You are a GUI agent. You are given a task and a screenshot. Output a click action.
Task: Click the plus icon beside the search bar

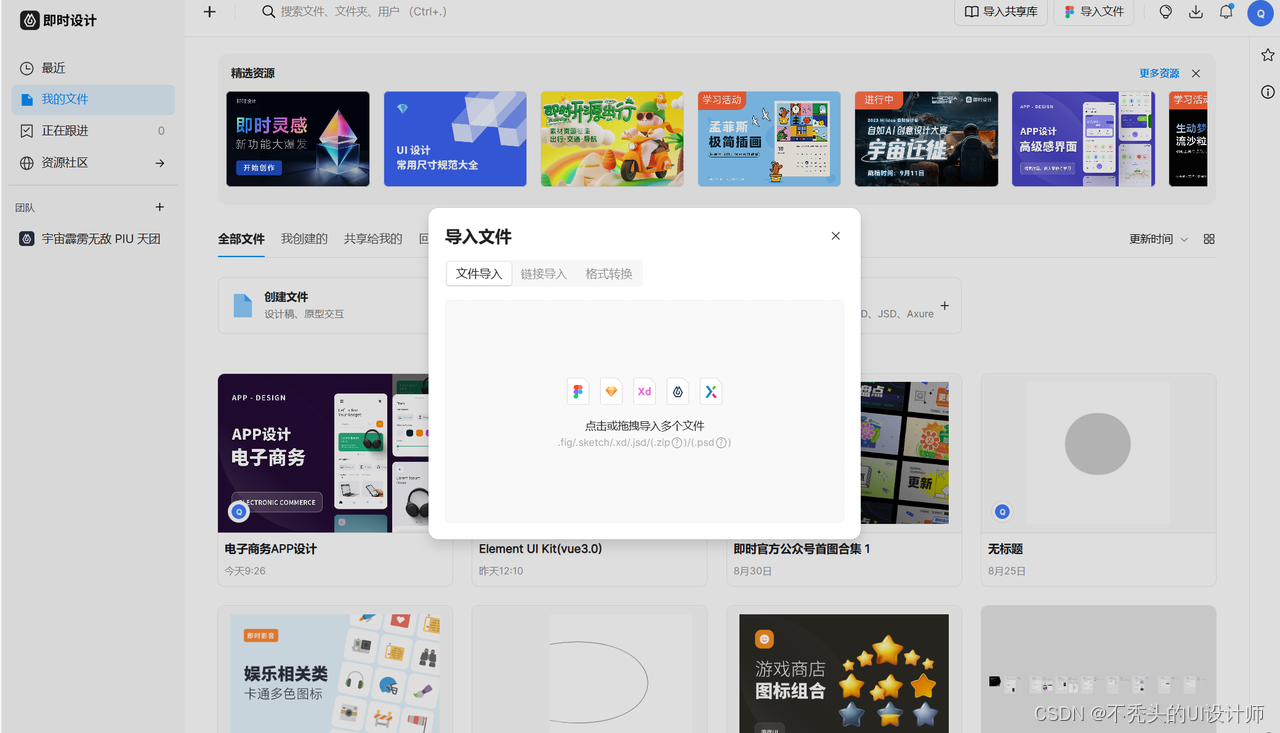209,12
